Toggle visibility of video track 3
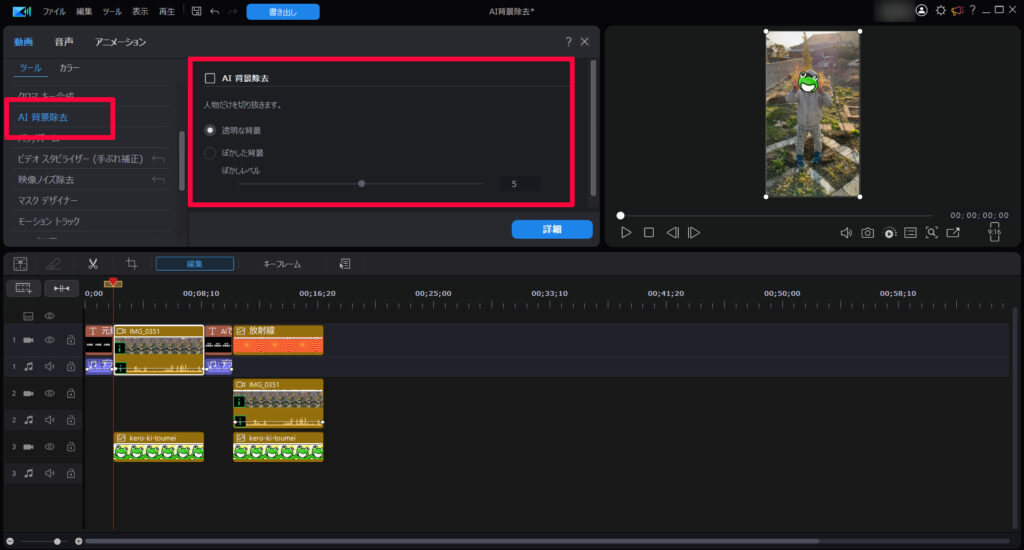This screenshot has height=550, width=1024. coord(50,447)
